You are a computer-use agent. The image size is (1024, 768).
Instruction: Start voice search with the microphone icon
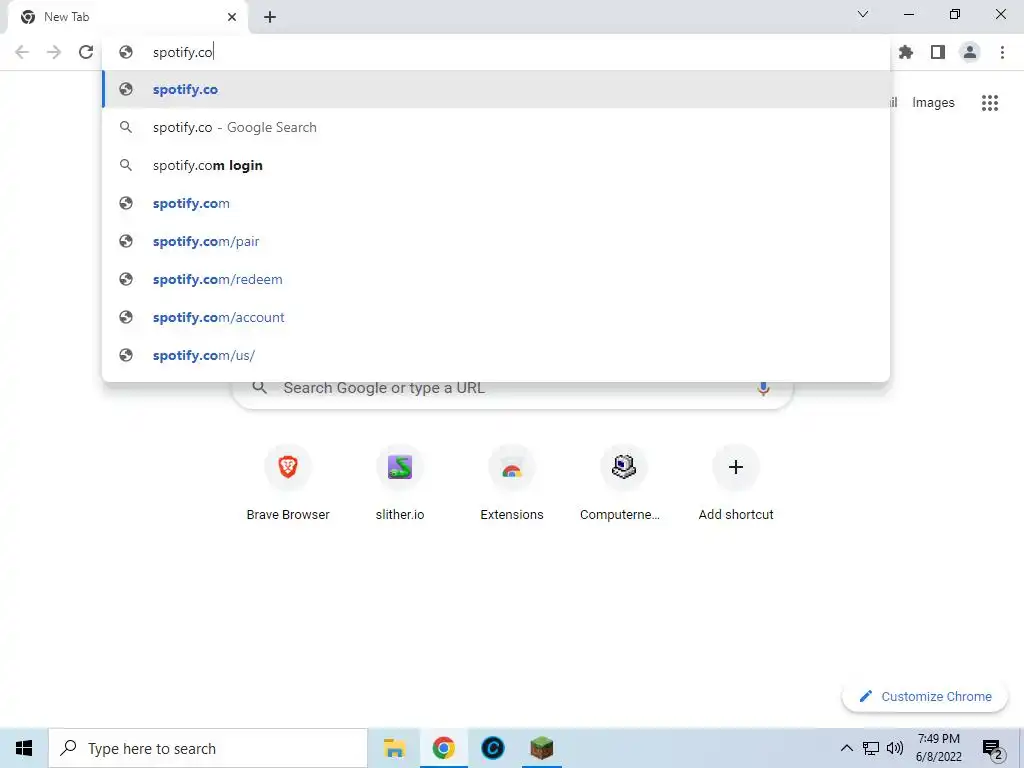(x=763, y=388)
